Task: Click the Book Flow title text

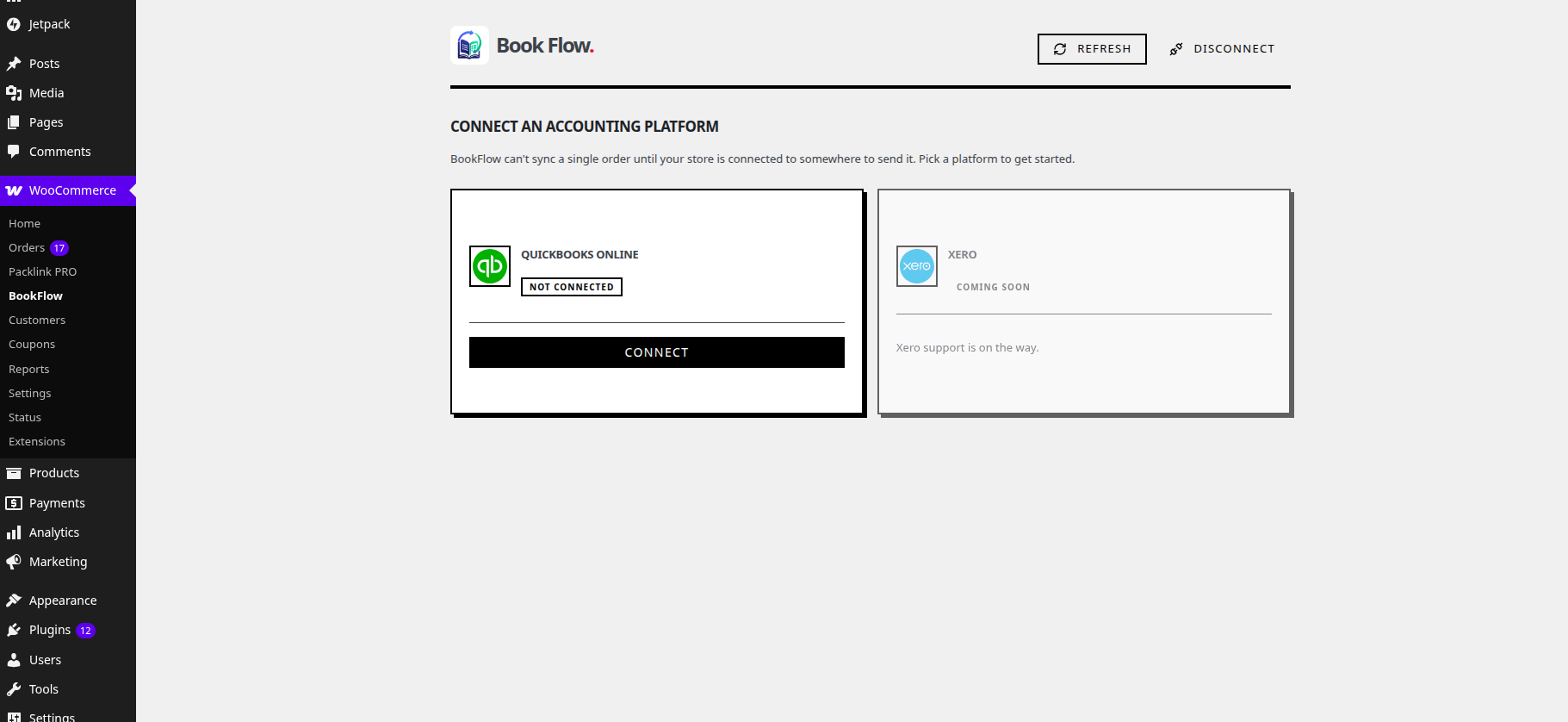Action: click(545, 46)
